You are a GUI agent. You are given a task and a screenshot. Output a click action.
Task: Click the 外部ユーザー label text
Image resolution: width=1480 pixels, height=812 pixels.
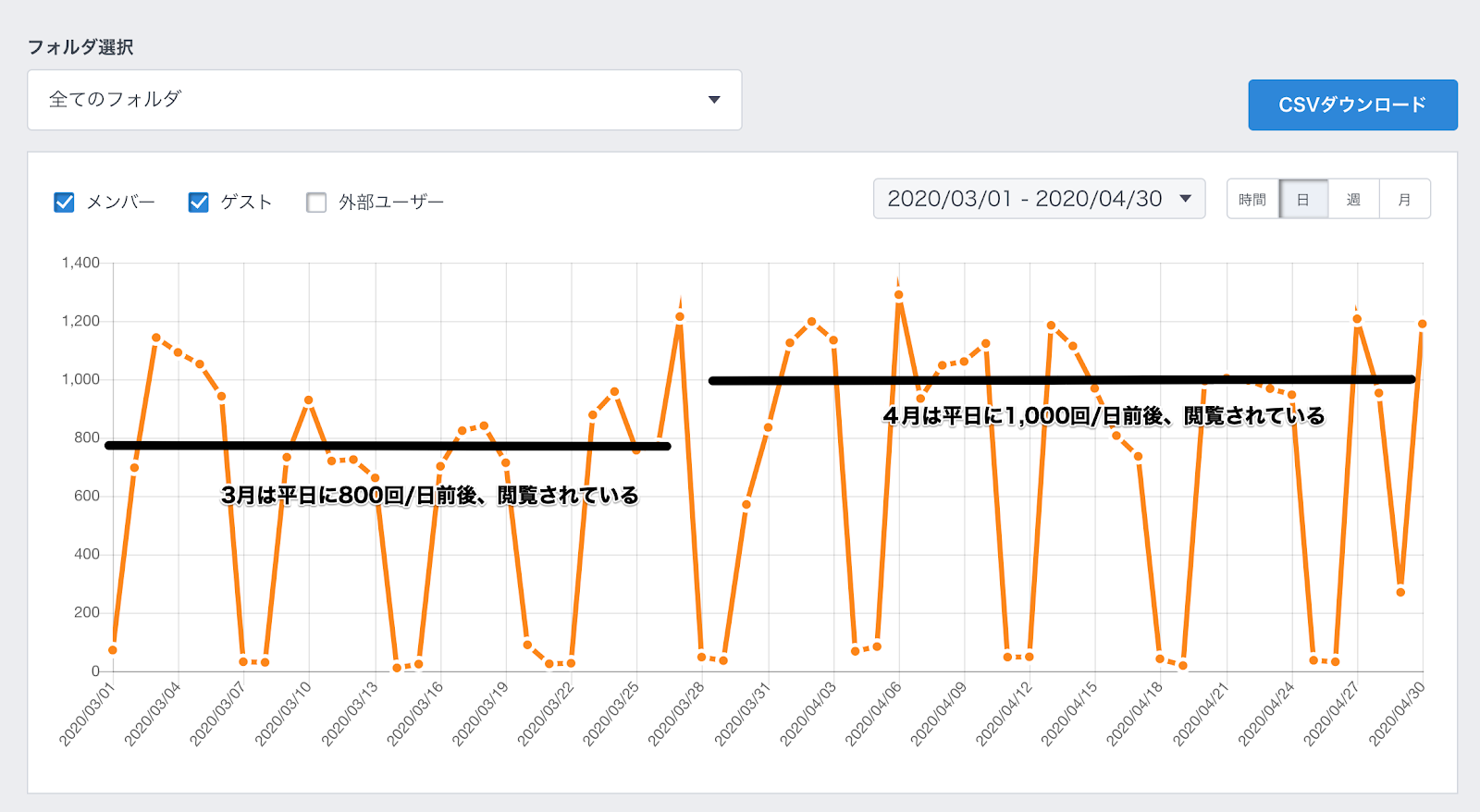coord(390,202)
